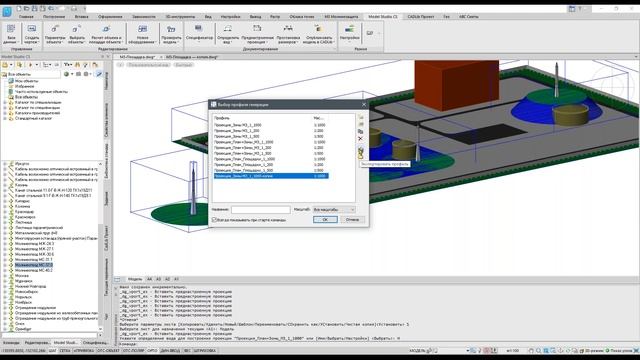
Task: Select Новосибирск in object list
Action: (27, 292)
